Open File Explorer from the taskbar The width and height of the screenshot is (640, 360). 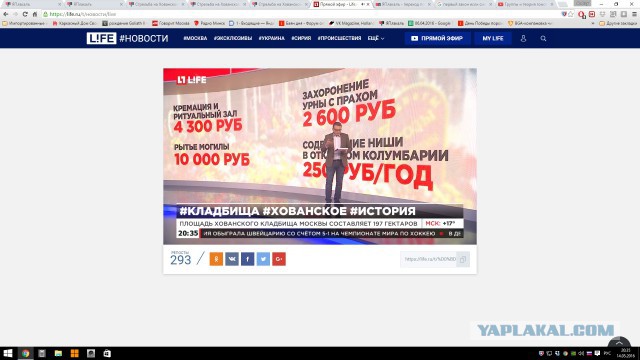(58, 353)
